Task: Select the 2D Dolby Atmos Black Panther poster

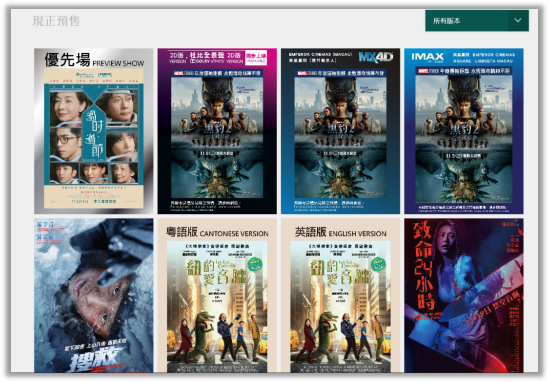Action: coord(217,131)
